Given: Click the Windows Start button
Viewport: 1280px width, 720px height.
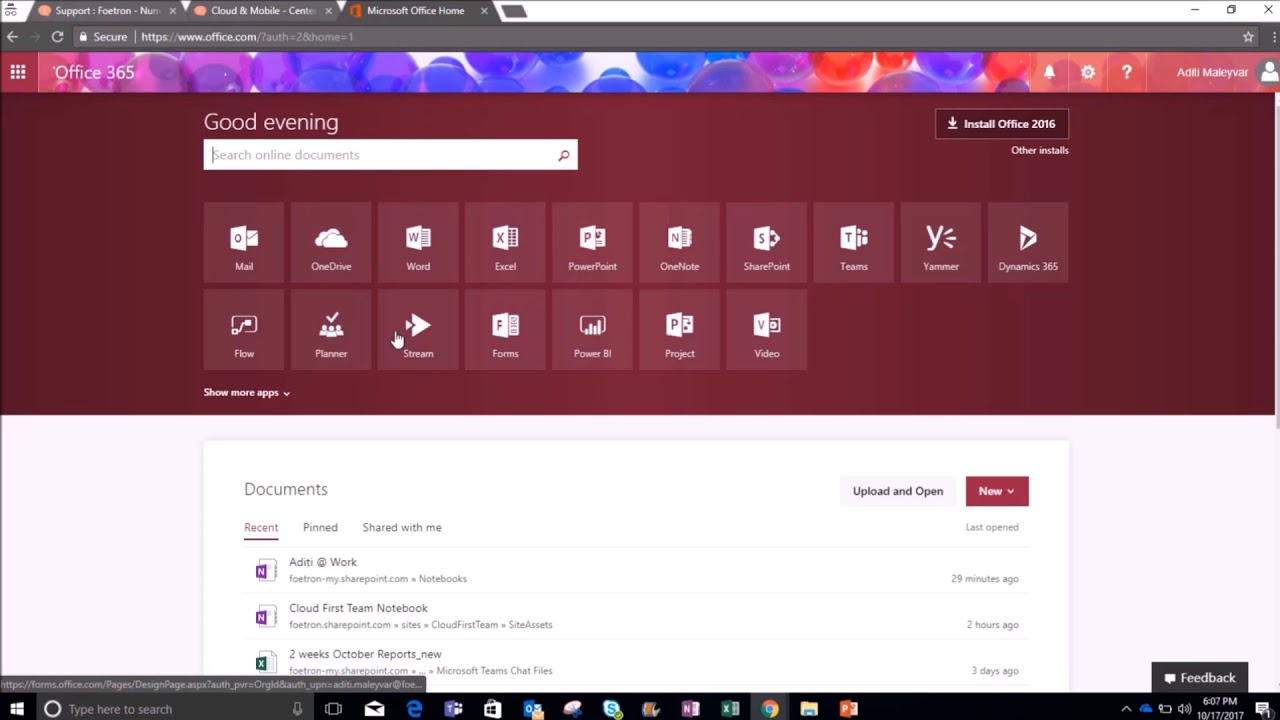Looking at the screenshot, I should click(x=17, y=708).
